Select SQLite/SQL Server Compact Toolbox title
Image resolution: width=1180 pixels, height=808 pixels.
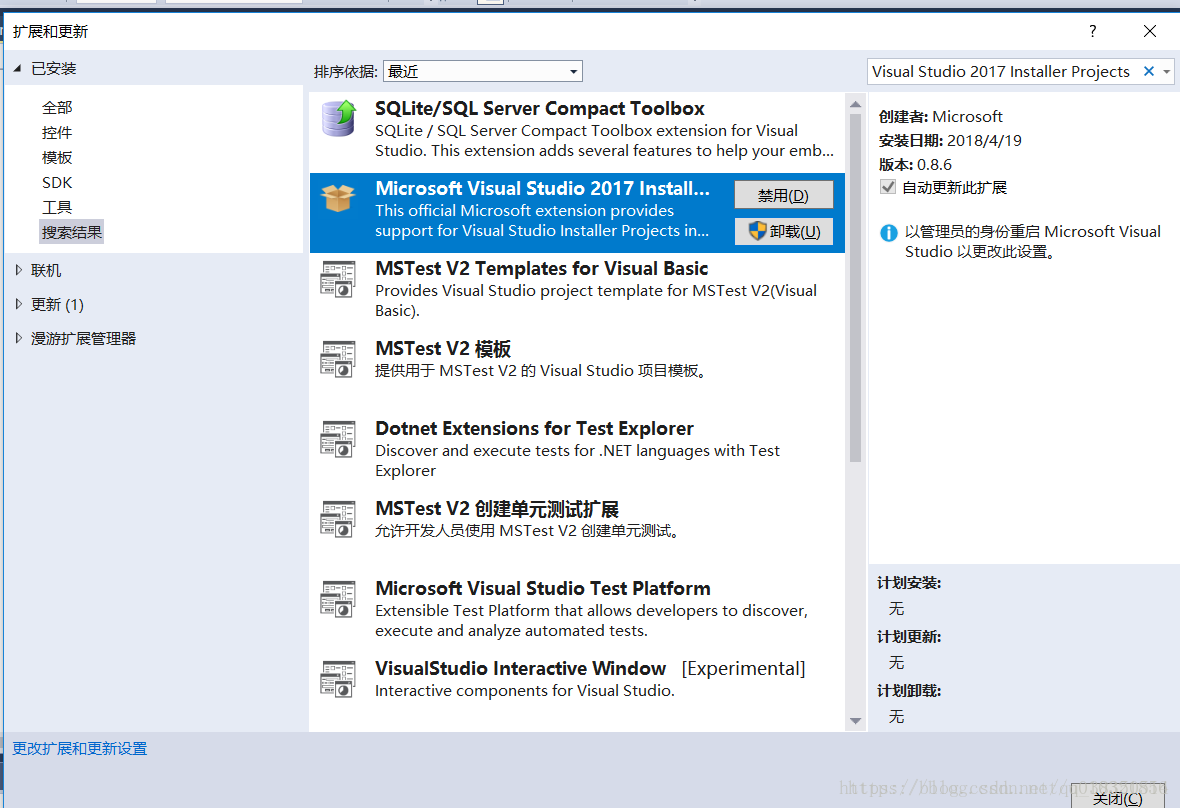point(540,108)
